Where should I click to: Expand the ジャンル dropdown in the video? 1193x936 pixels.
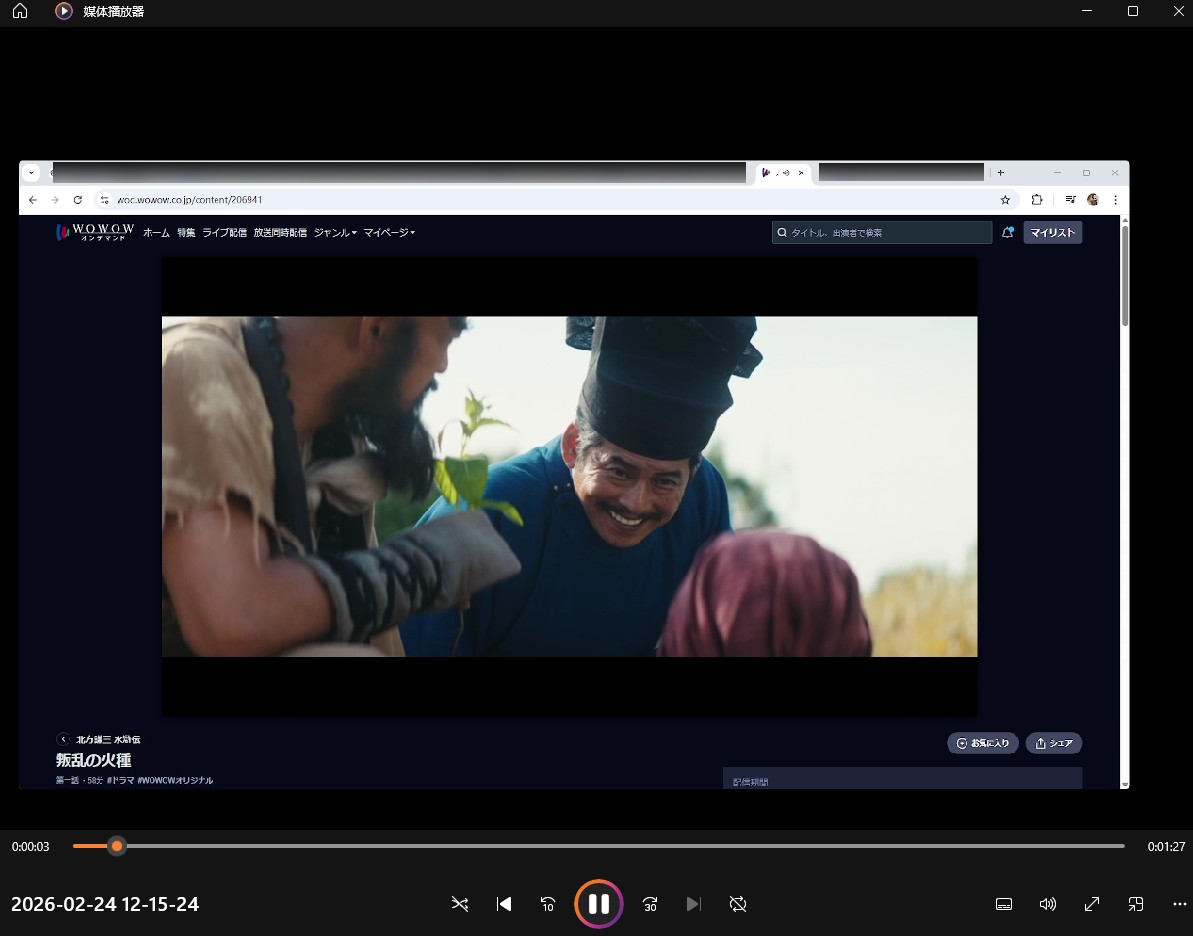[335, 233]
